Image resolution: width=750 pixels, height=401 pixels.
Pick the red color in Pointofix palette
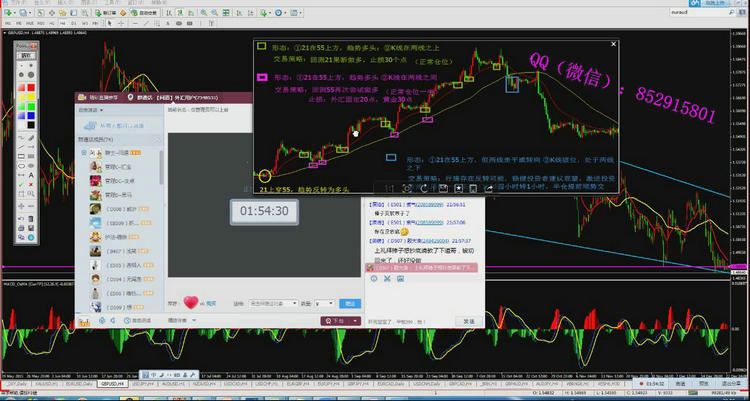tap(31, 88)
